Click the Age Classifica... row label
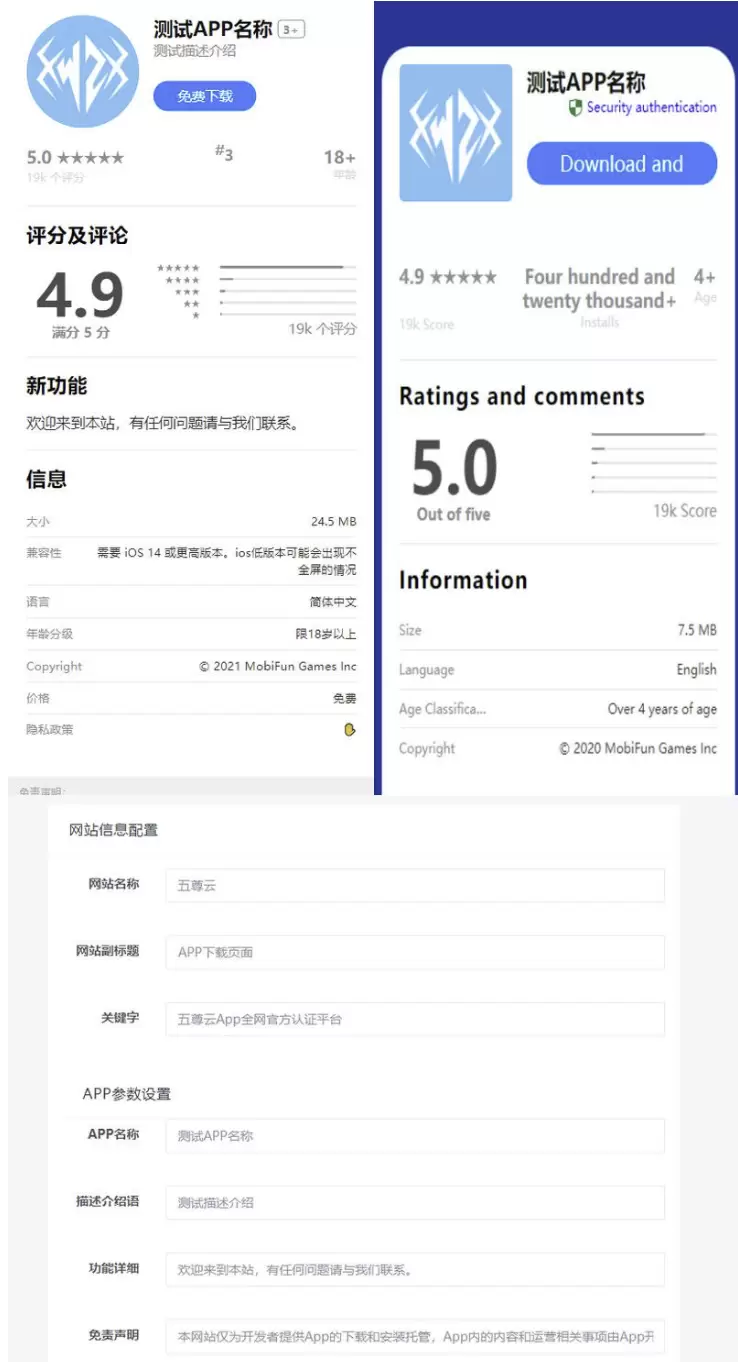Screen dimensions: 738x1362 point(442,709)
